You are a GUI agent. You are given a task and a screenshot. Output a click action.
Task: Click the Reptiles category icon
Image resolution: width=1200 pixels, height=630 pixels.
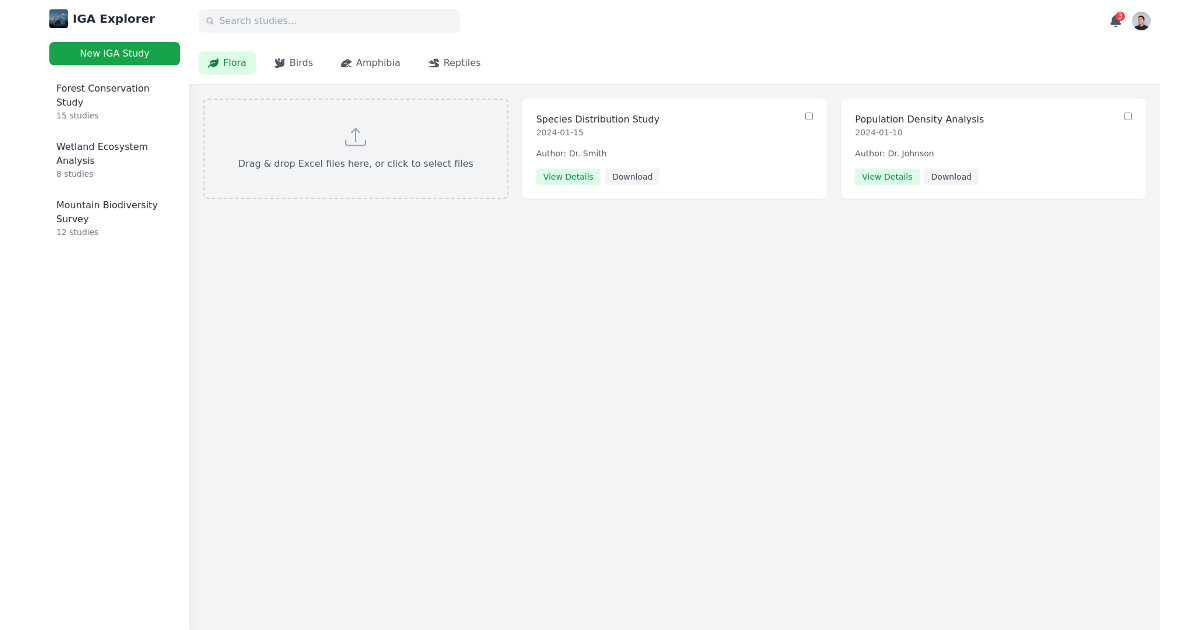(434, 63)
